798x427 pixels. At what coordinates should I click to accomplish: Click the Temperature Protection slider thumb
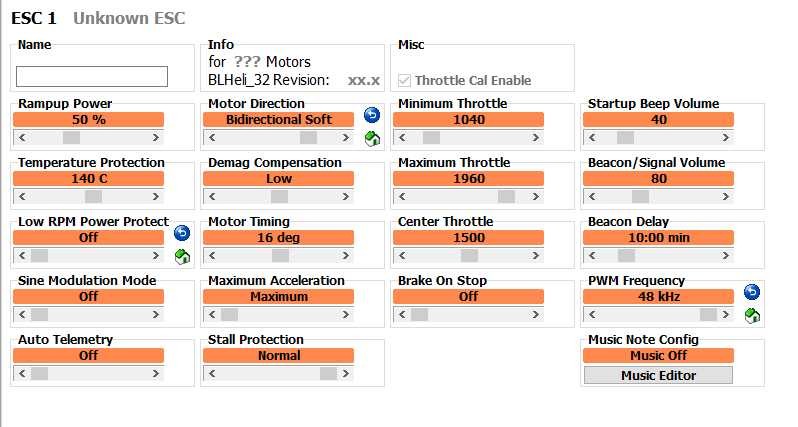(x=93, y=197)
